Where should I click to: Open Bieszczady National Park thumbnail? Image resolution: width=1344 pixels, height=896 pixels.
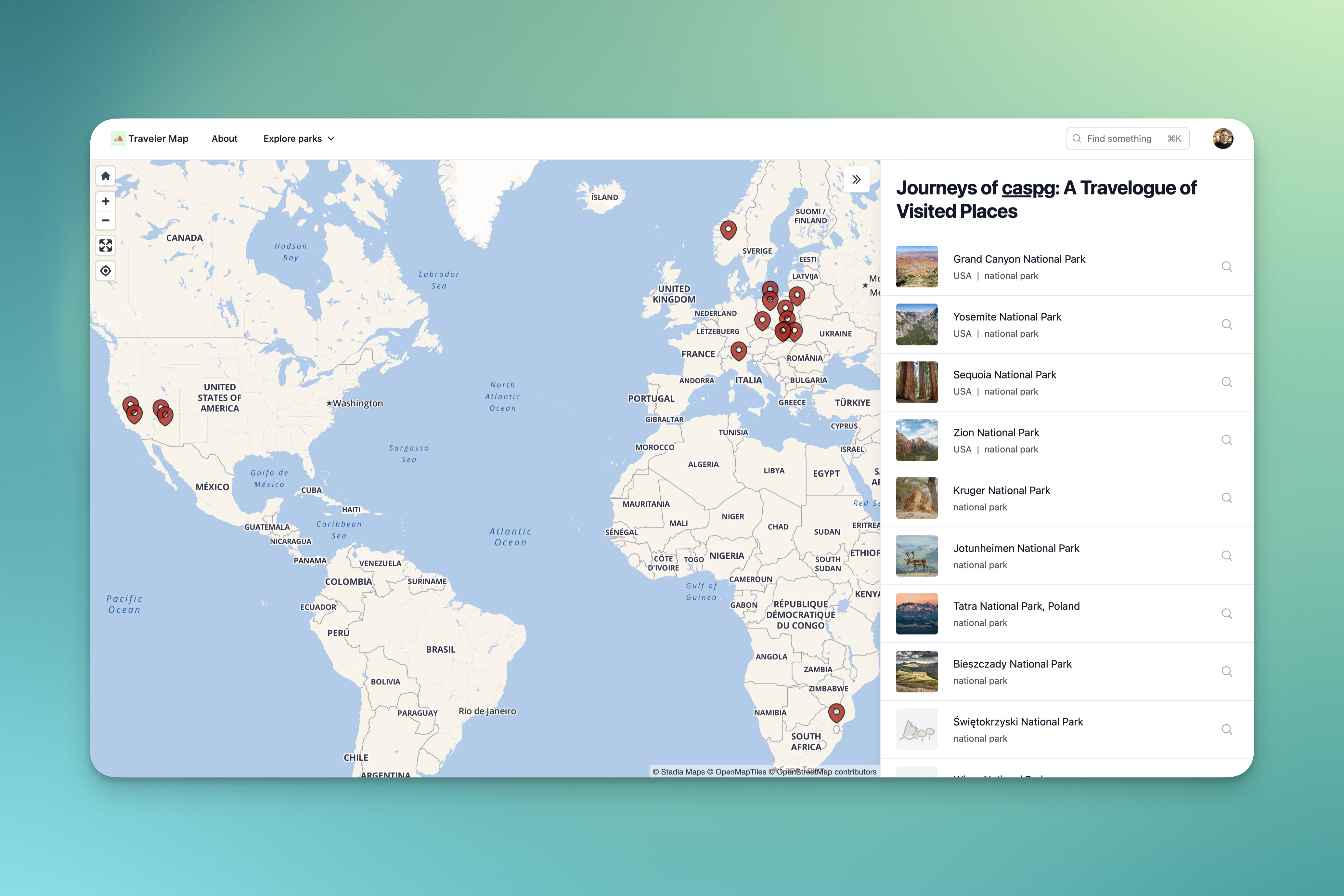[917, 671]
